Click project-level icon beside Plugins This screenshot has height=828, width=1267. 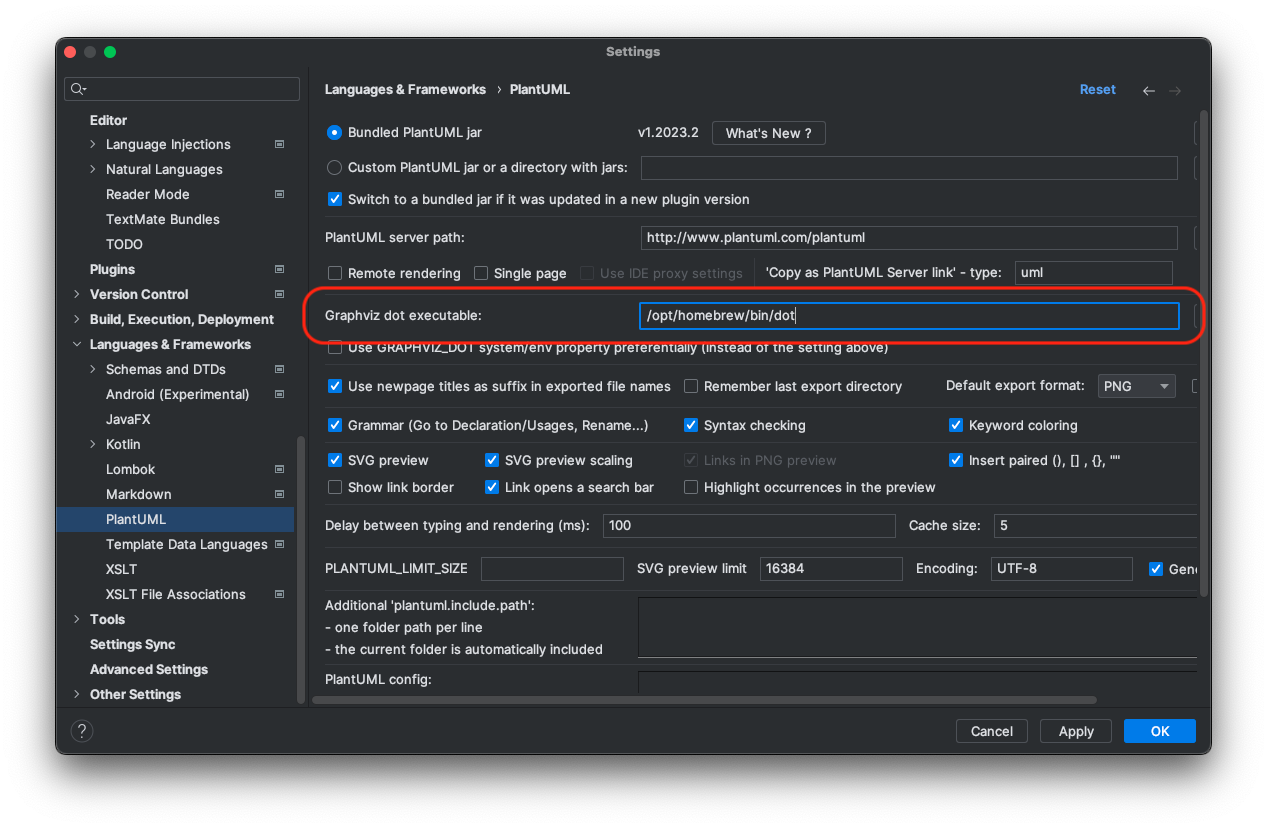tap(280, 269)
